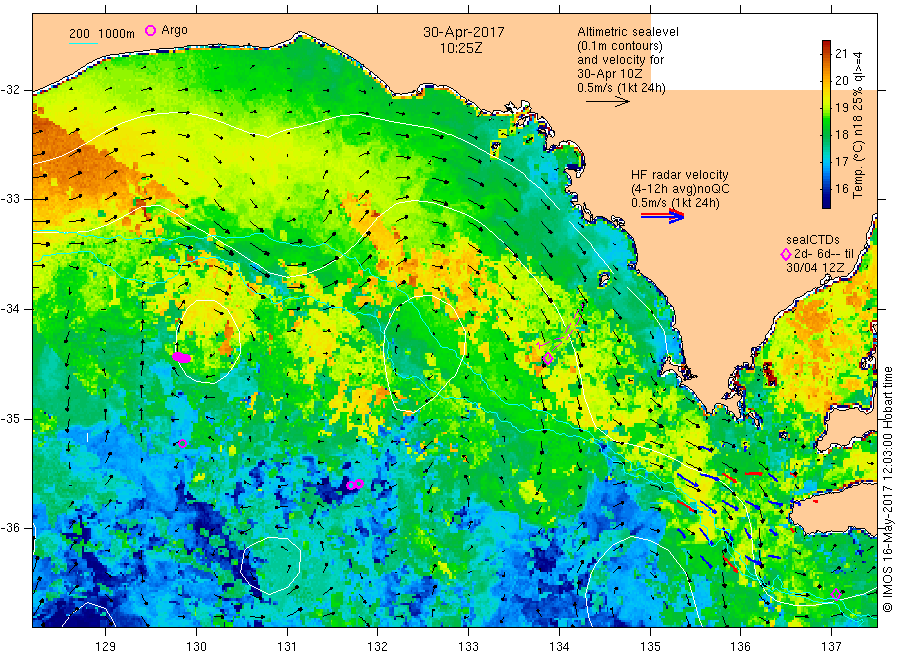Click the 'Altimetric sealevel' legend heading
The width and height of the screenshot is (900, 660).
[x=627, y=32]
